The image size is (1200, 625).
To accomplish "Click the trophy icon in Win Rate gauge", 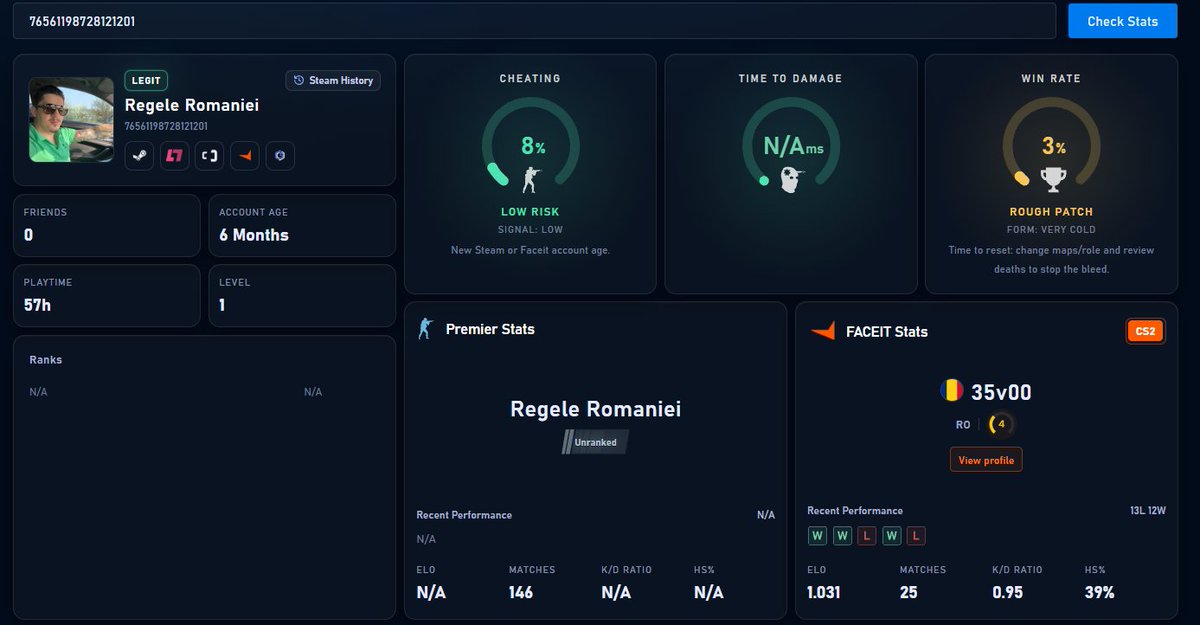I will (x=1051, y=179).
